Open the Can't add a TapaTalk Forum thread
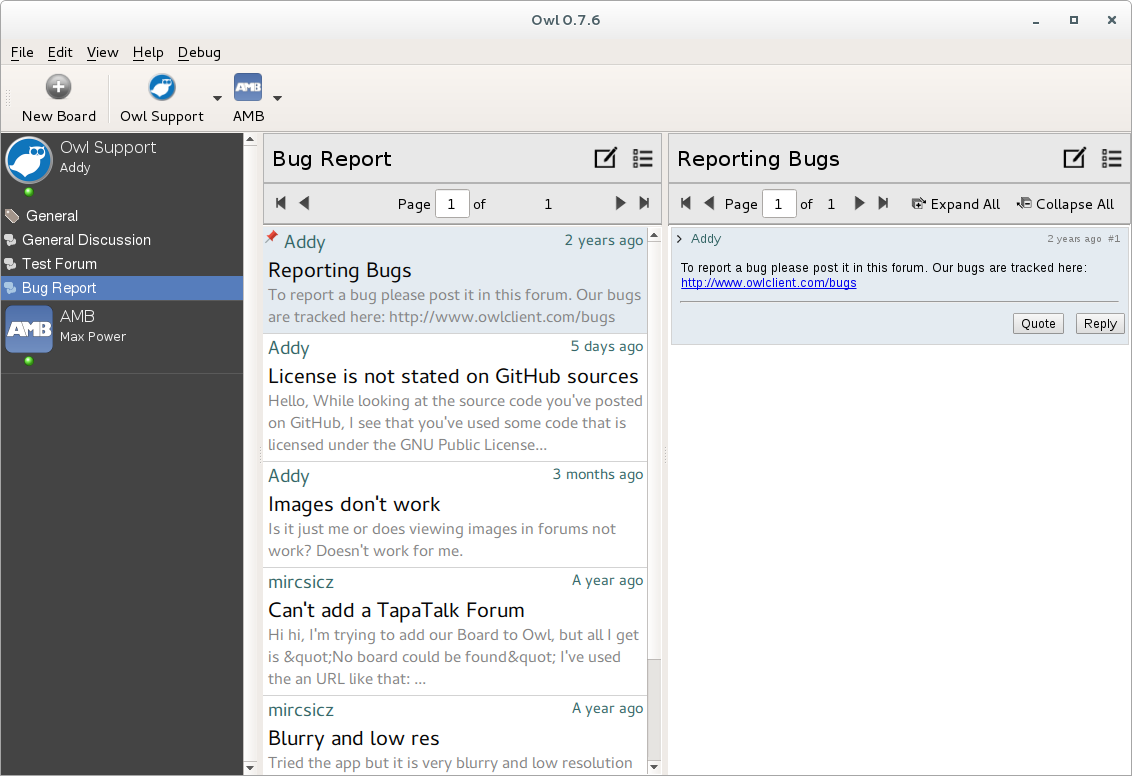The width and height of the screenshot is (1132, 776). [455, 632]
